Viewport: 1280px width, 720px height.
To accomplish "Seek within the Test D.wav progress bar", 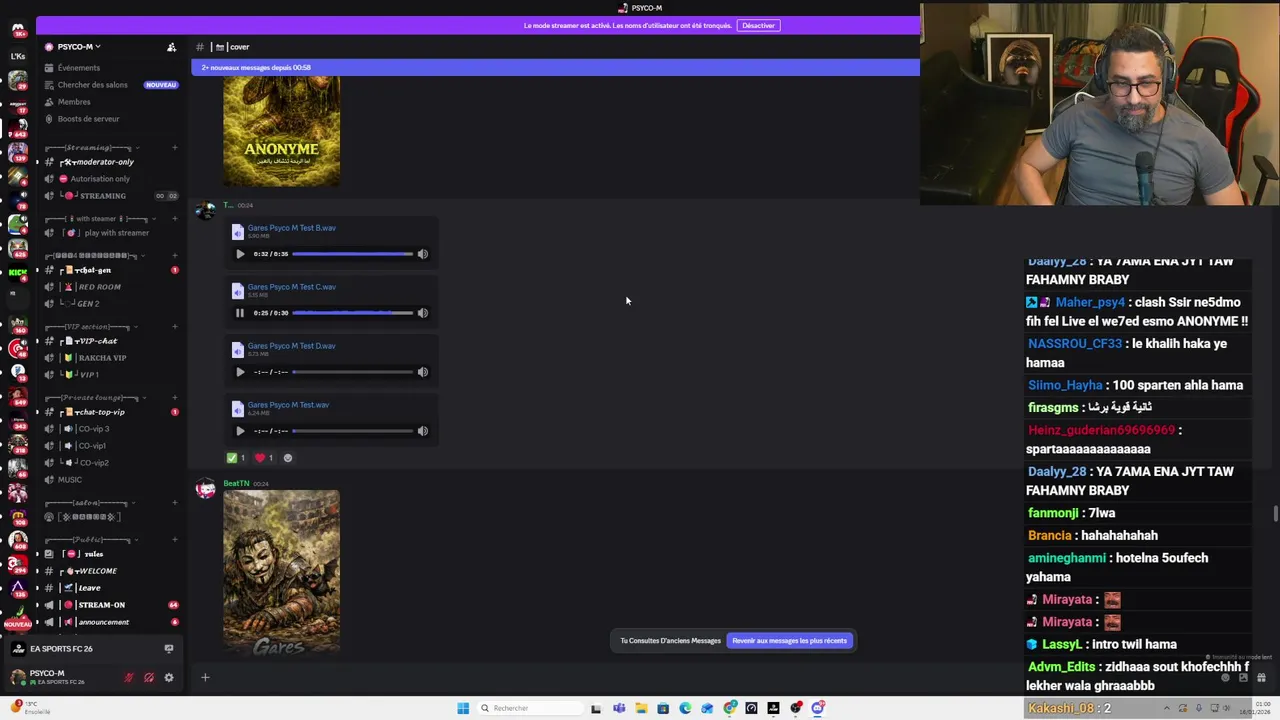I will [352, 372].
